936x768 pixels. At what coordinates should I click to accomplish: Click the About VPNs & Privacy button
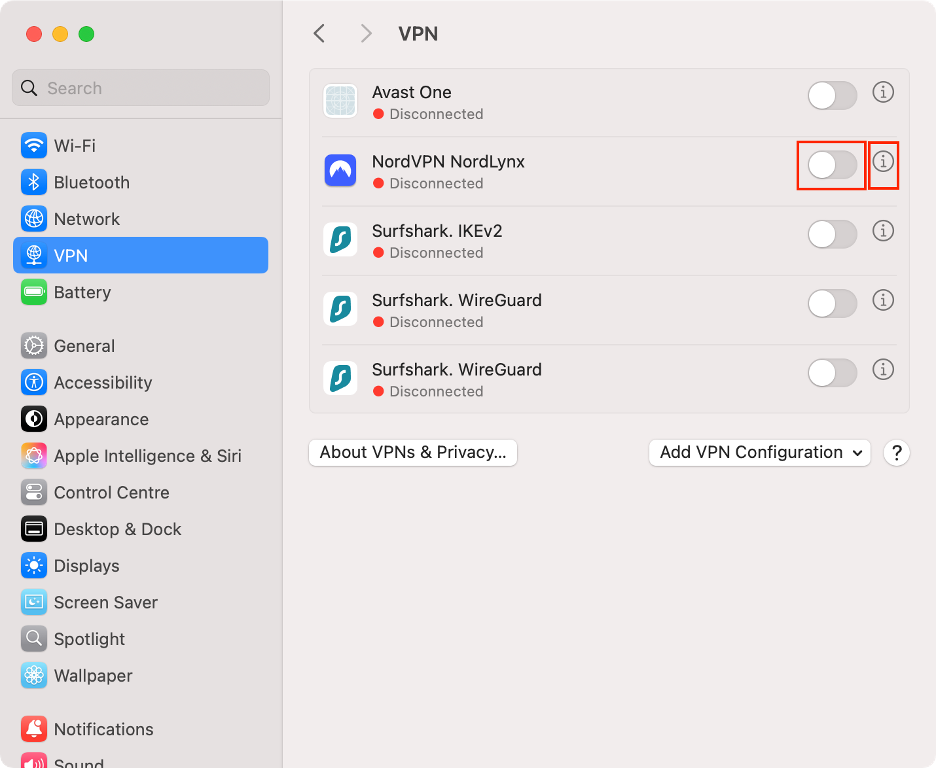412,452
